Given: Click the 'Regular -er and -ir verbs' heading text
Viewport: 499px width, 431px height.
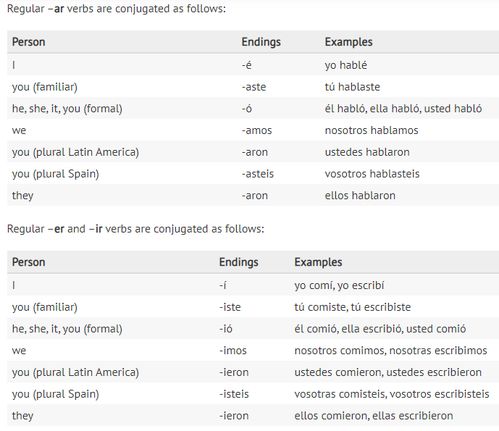Looking at the screenshot, I should pos(135,229).
